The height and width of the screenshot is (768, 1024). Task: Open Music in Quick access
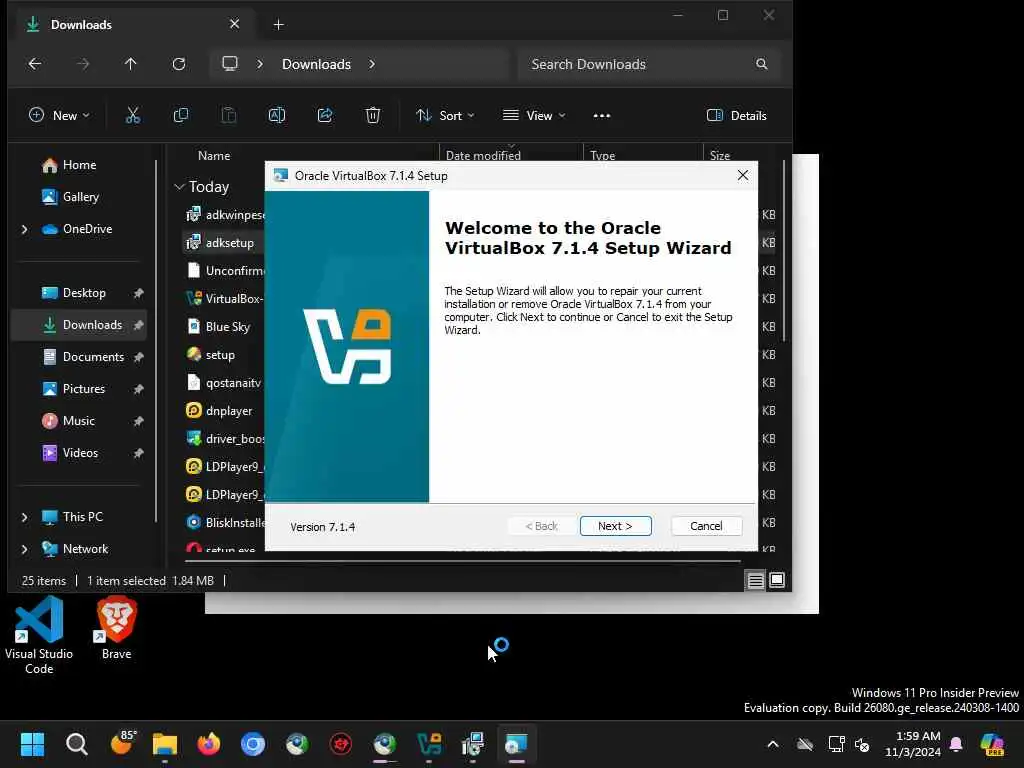point(78,421)
